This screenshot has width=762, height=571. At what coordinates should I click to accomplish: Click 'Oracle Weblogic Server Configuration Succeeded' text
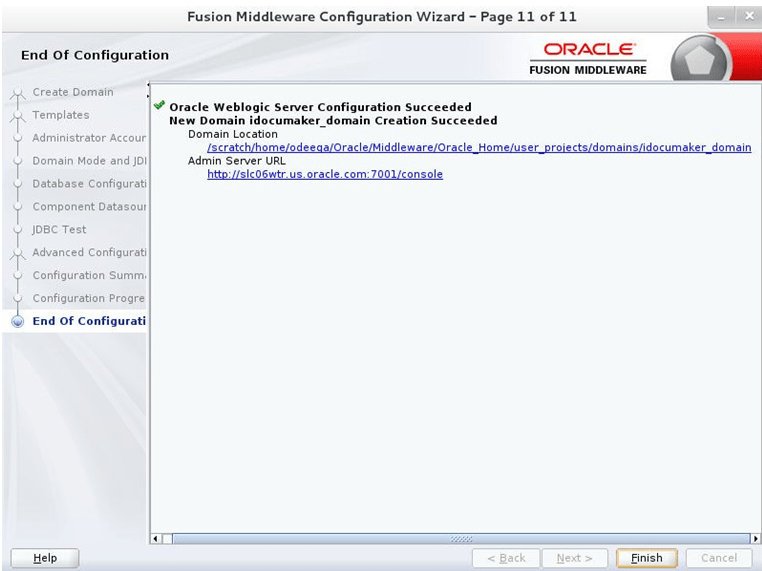[320, 107]
